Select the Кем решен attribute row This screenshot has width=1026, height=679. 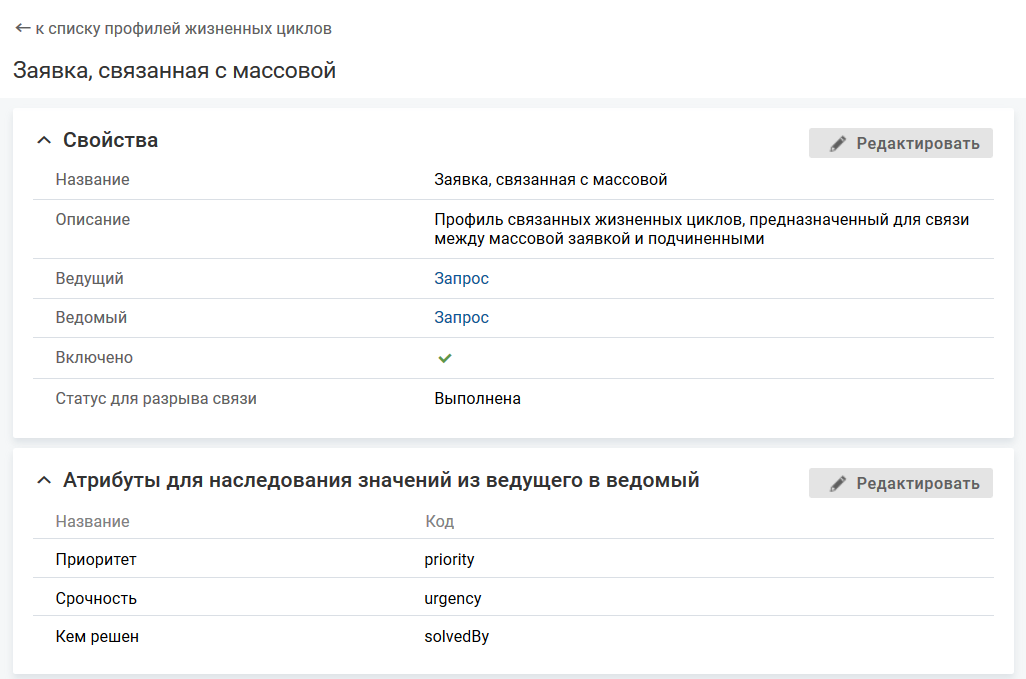coord(97,637)
